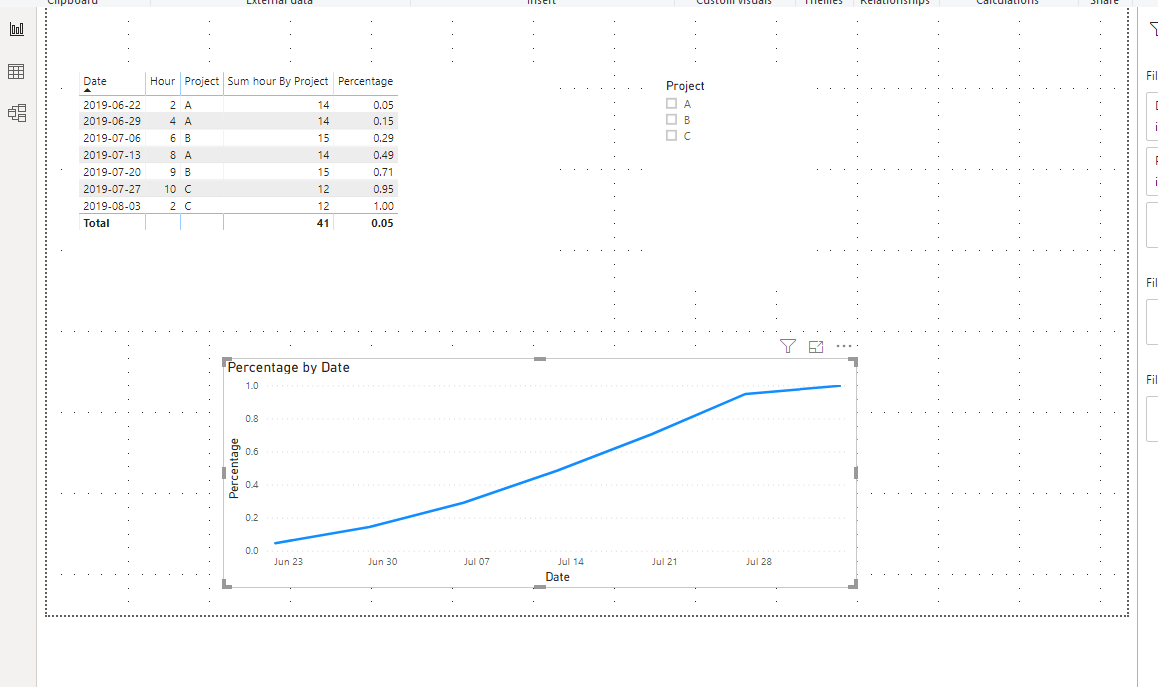Click the Jul 21 axis label
Screen dimensions: 1158x687
coord(664,561)
